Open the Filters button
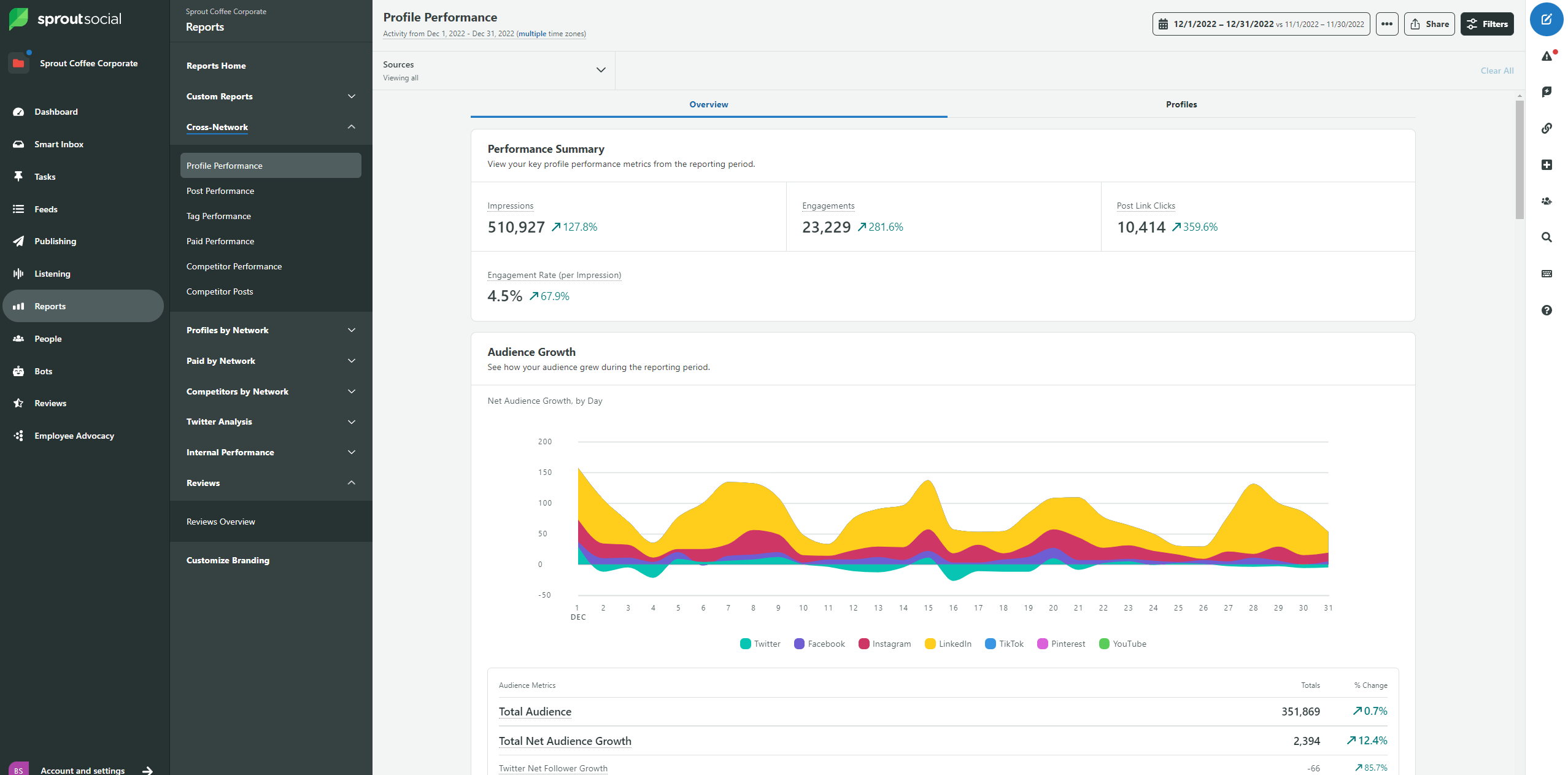Screen dimensions: 1568x775 (x=1487, y=24)
